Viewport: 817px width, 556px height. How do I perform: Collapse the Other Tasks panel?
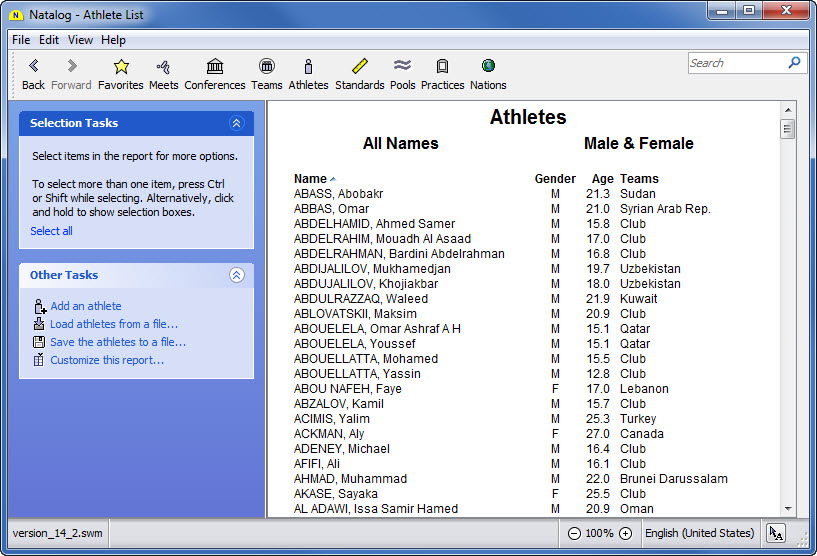(237, 275)
